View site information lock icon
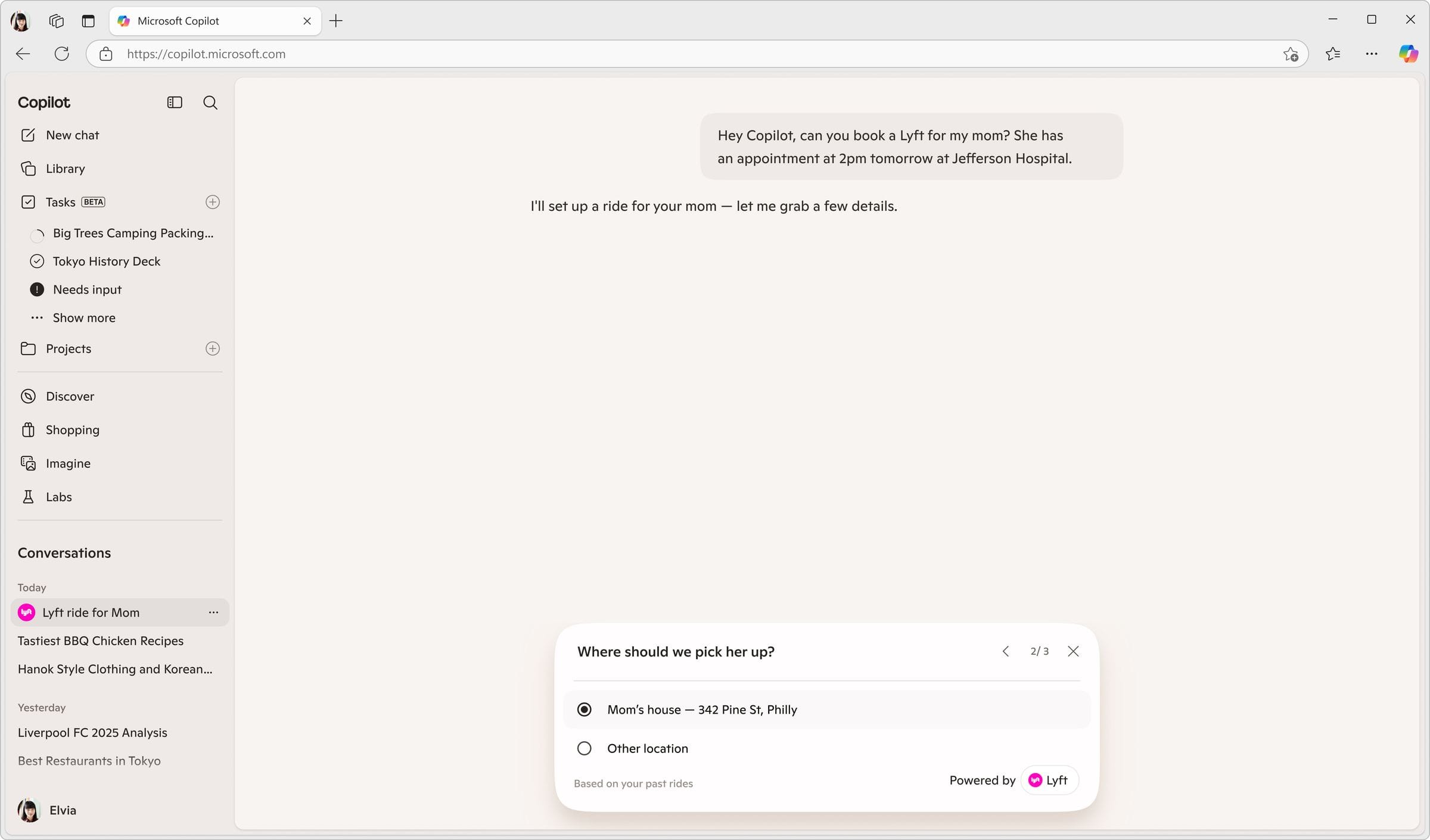This screenshot has width=1430, height=840. tap(106, 54)
